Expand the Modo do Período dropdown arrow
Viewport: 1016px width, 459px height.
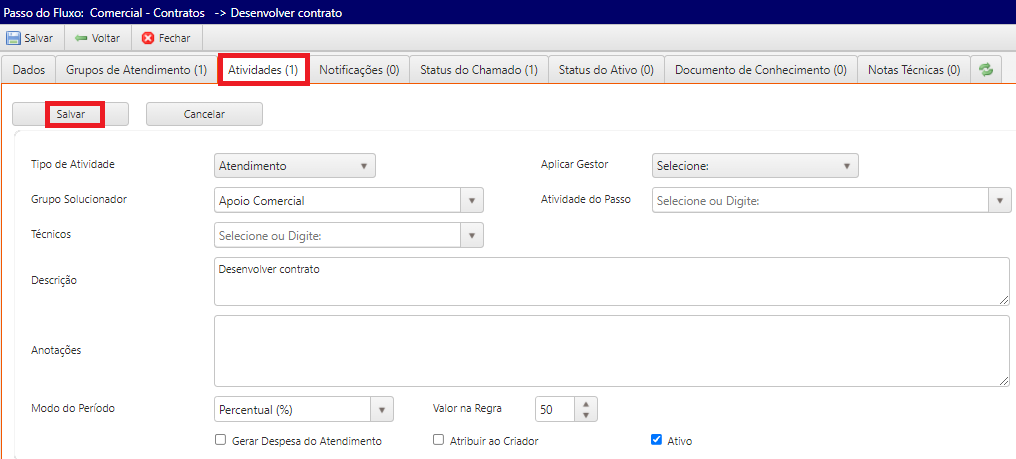tap(382, 409)
